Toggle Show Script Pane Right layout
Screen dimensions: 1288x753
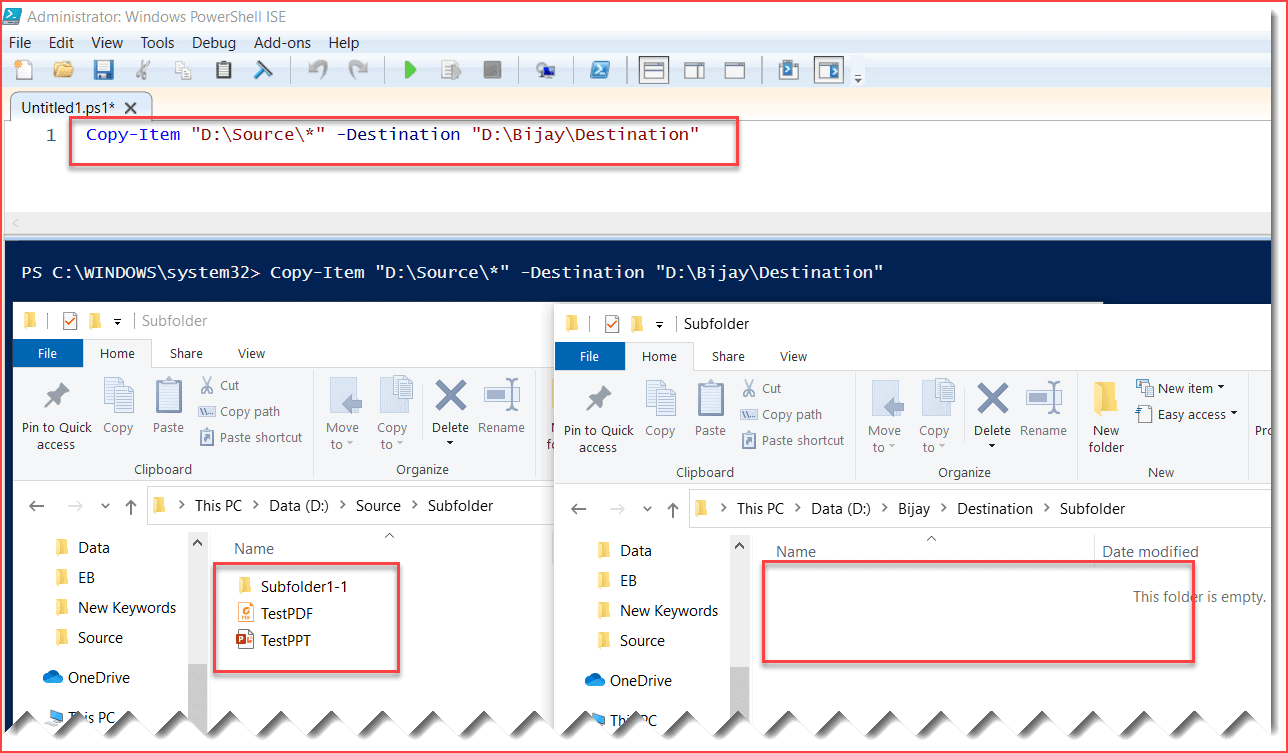click(x=694, y=69)
